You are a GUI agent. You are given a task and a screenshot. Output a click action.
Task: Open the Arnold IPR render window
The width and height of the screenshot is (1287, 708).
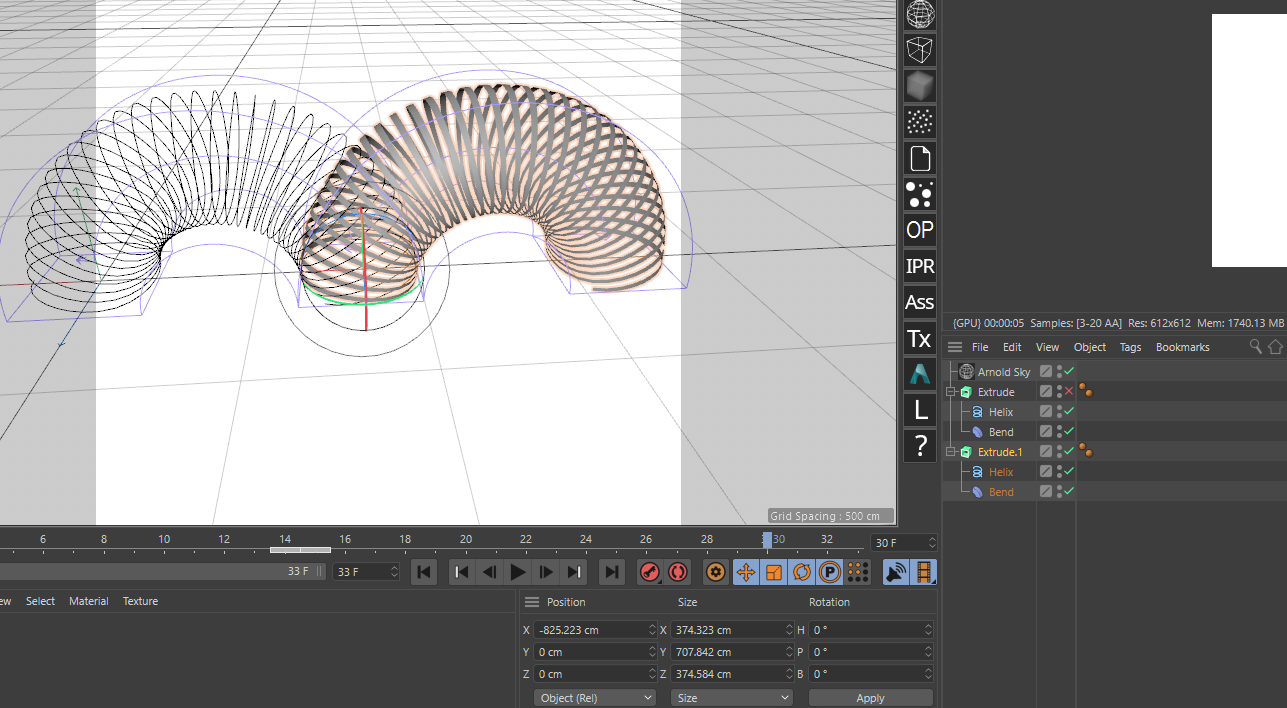click(919, 266)
